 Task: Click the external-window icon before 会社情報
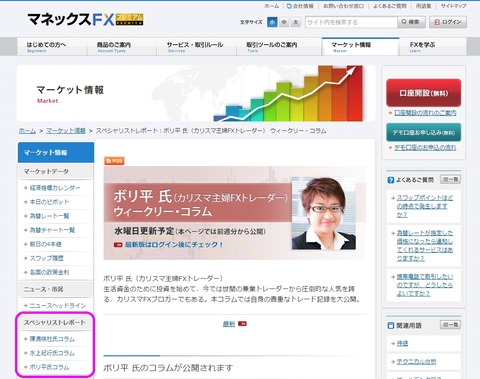pos(289,6)
